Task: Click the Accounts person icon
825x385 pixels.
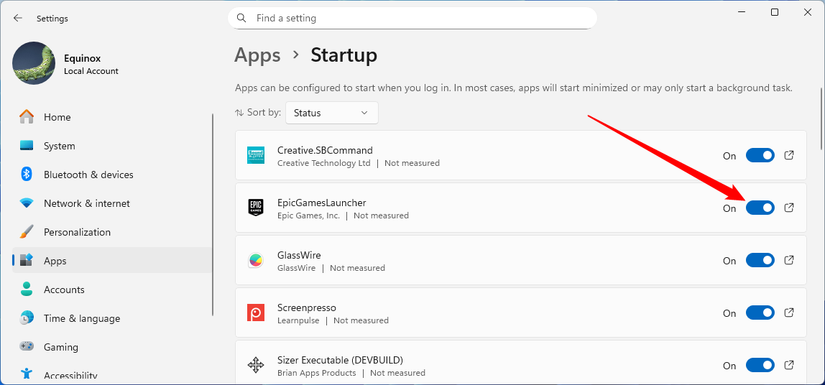Action: [26, 289]
